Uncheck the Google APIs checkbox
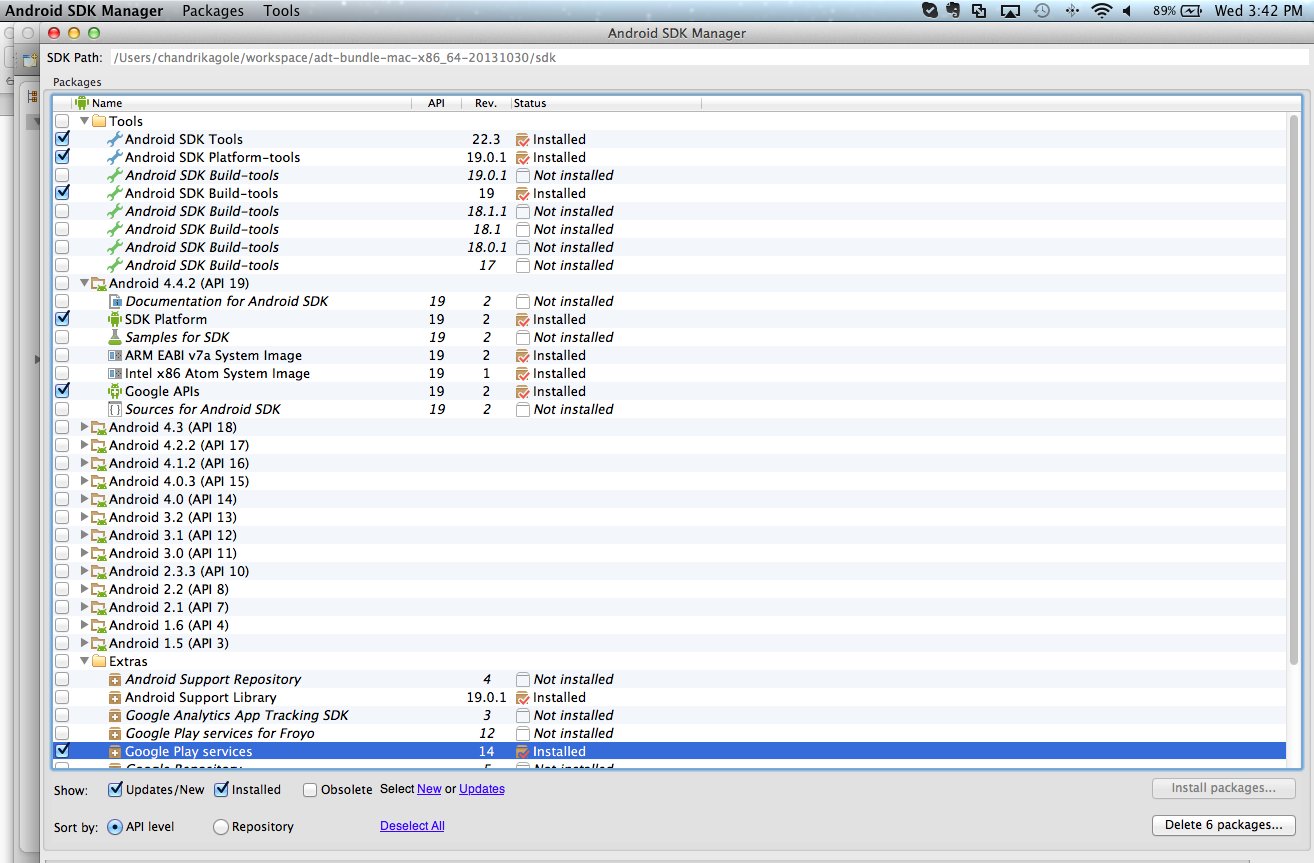The width and height of the screenshot is (1314, 863). (x=62, y=391)
